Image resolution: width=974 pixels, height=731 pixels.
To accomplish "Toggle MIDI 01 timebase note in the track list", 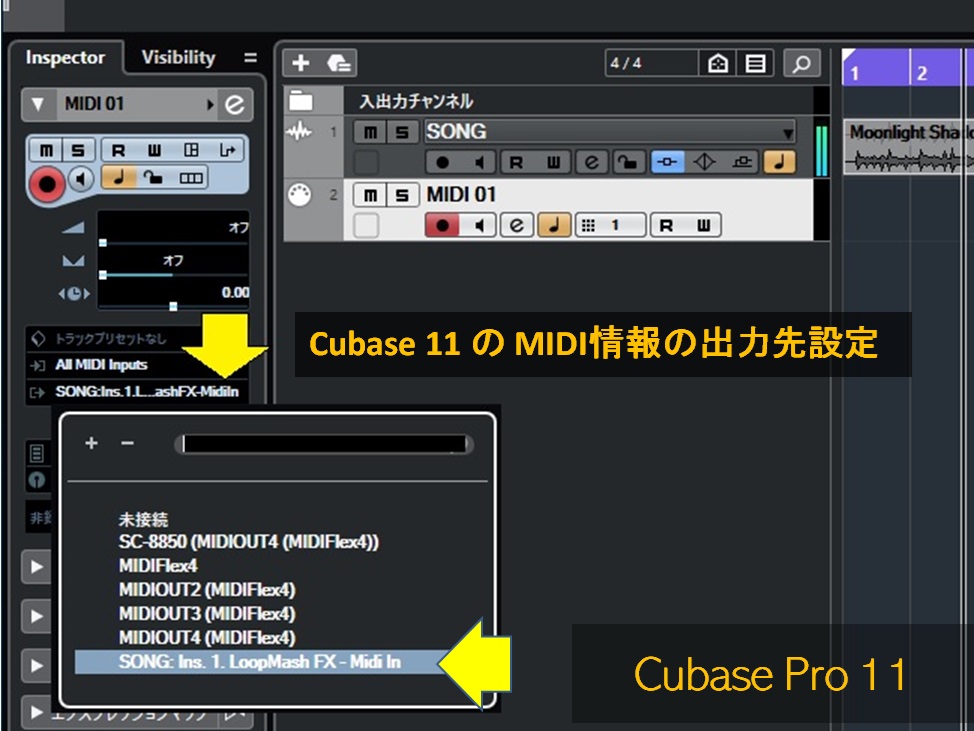I will click(x=554, y=225).
